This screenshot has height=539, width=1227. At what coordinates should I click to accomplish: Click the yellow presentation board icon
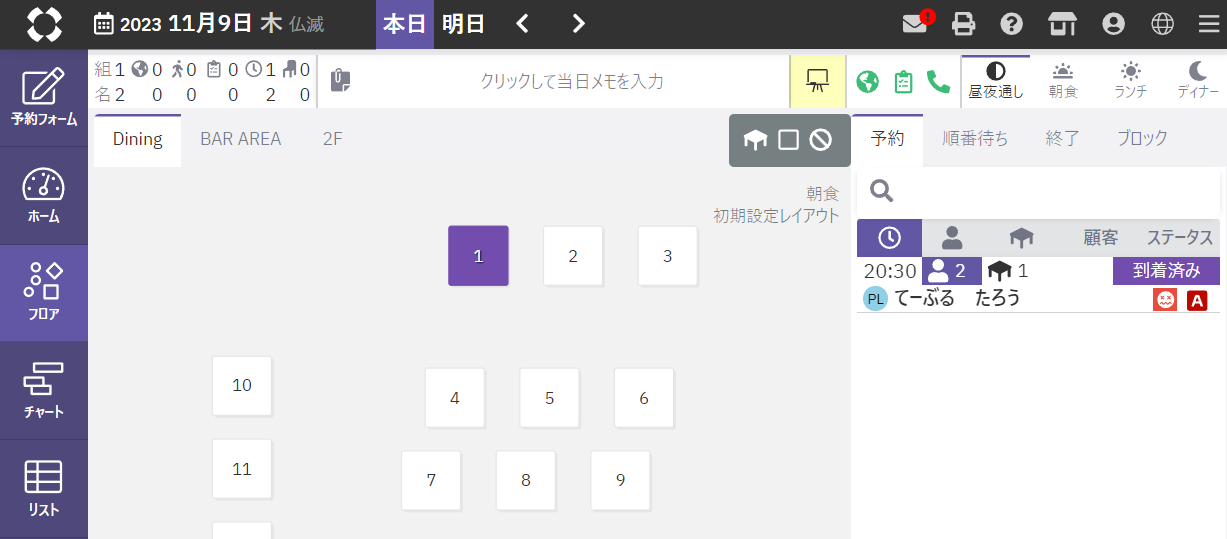818,81
